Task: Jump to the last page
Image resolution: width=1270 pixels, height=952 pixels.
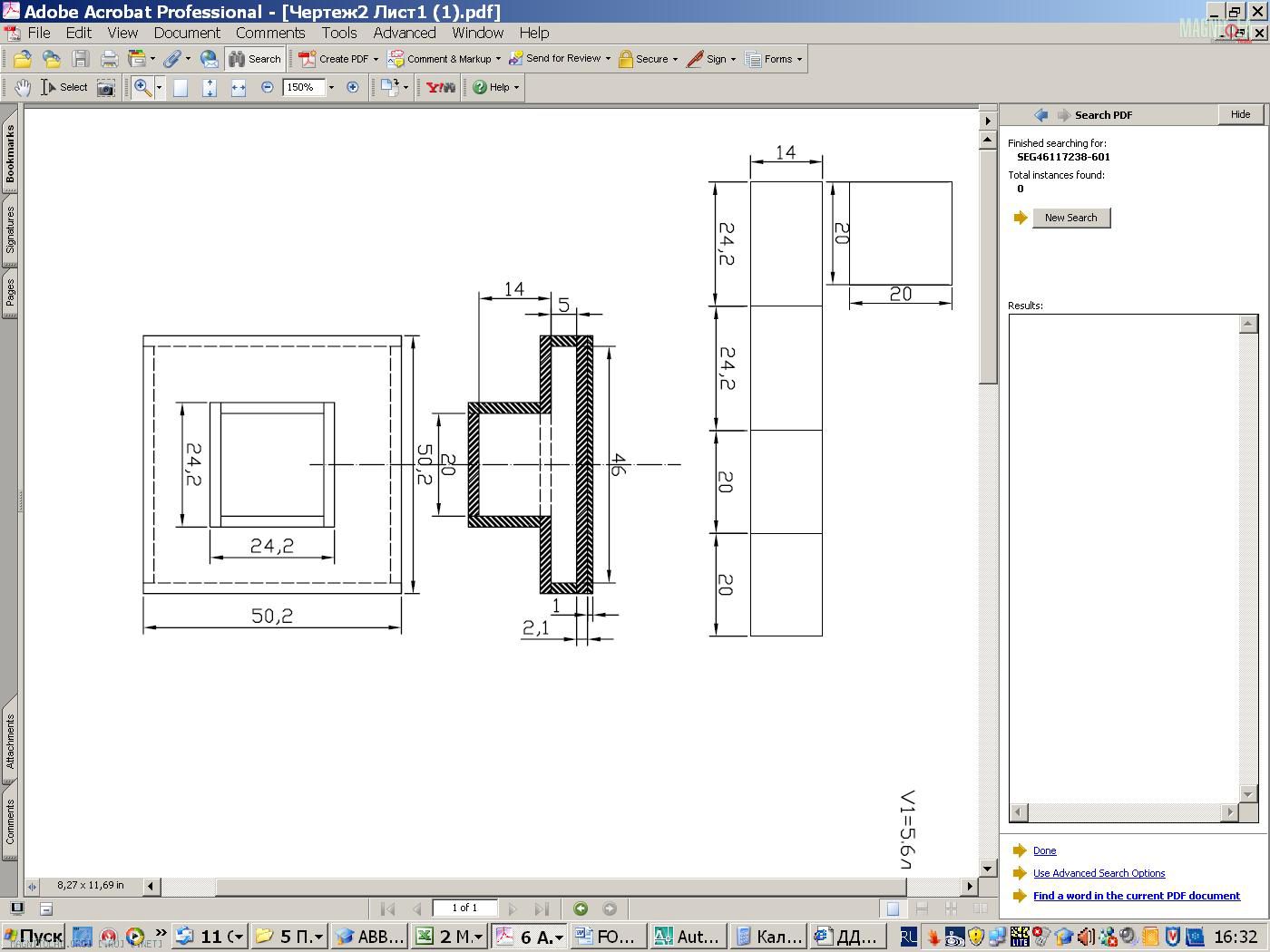Action: [542, 908]
